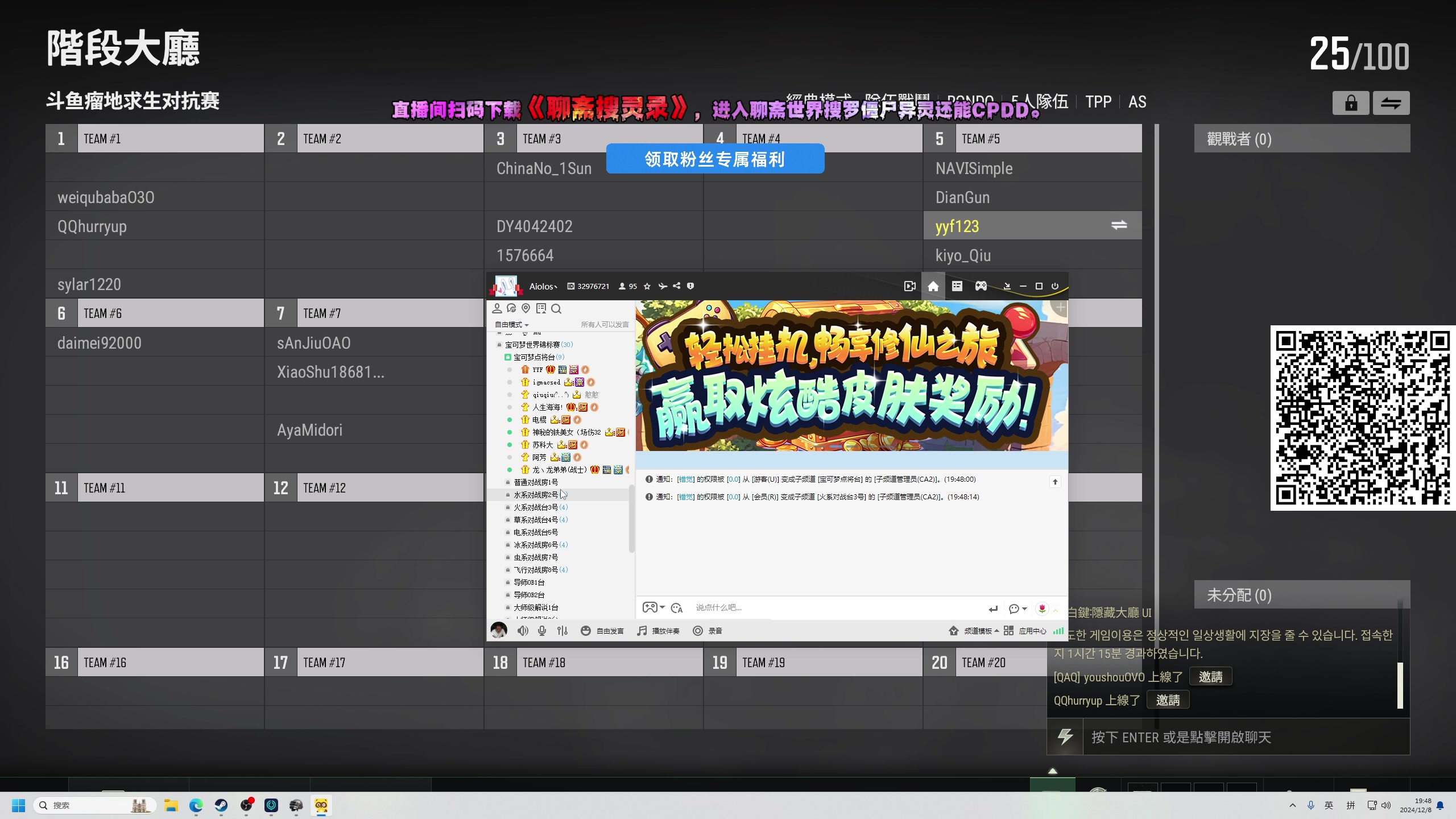
Task: Click the Windows Start button
Action: (x=19, y=805)
